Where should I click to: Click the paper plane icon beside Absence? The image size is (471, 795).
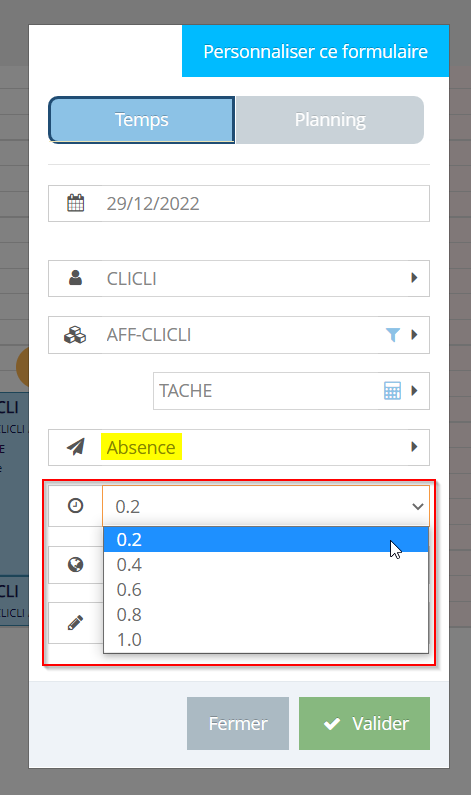pyautogui.click(x=76, y=447)
